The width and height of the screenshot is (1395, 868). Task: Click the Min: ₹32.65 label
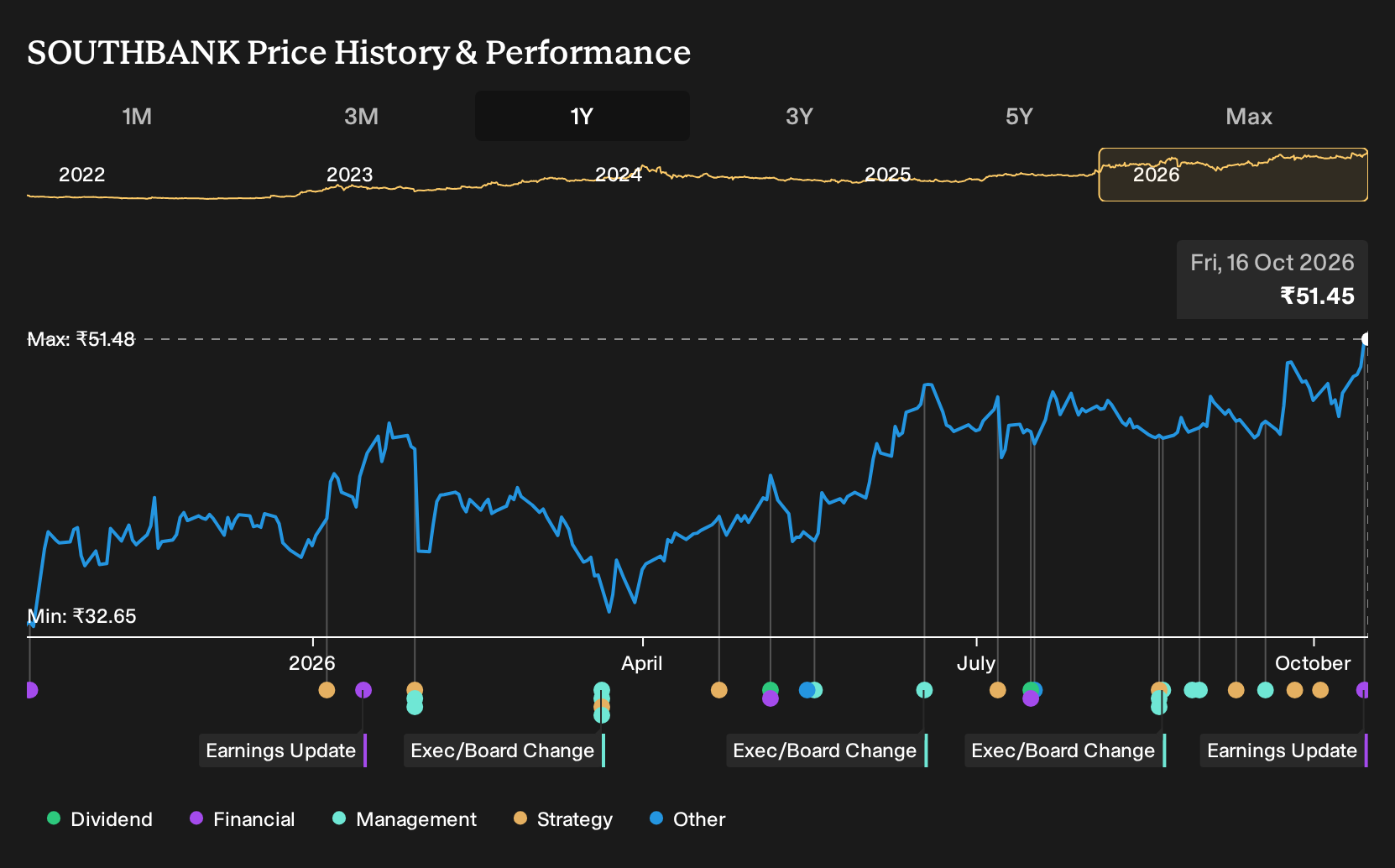(x=81, y=616)
